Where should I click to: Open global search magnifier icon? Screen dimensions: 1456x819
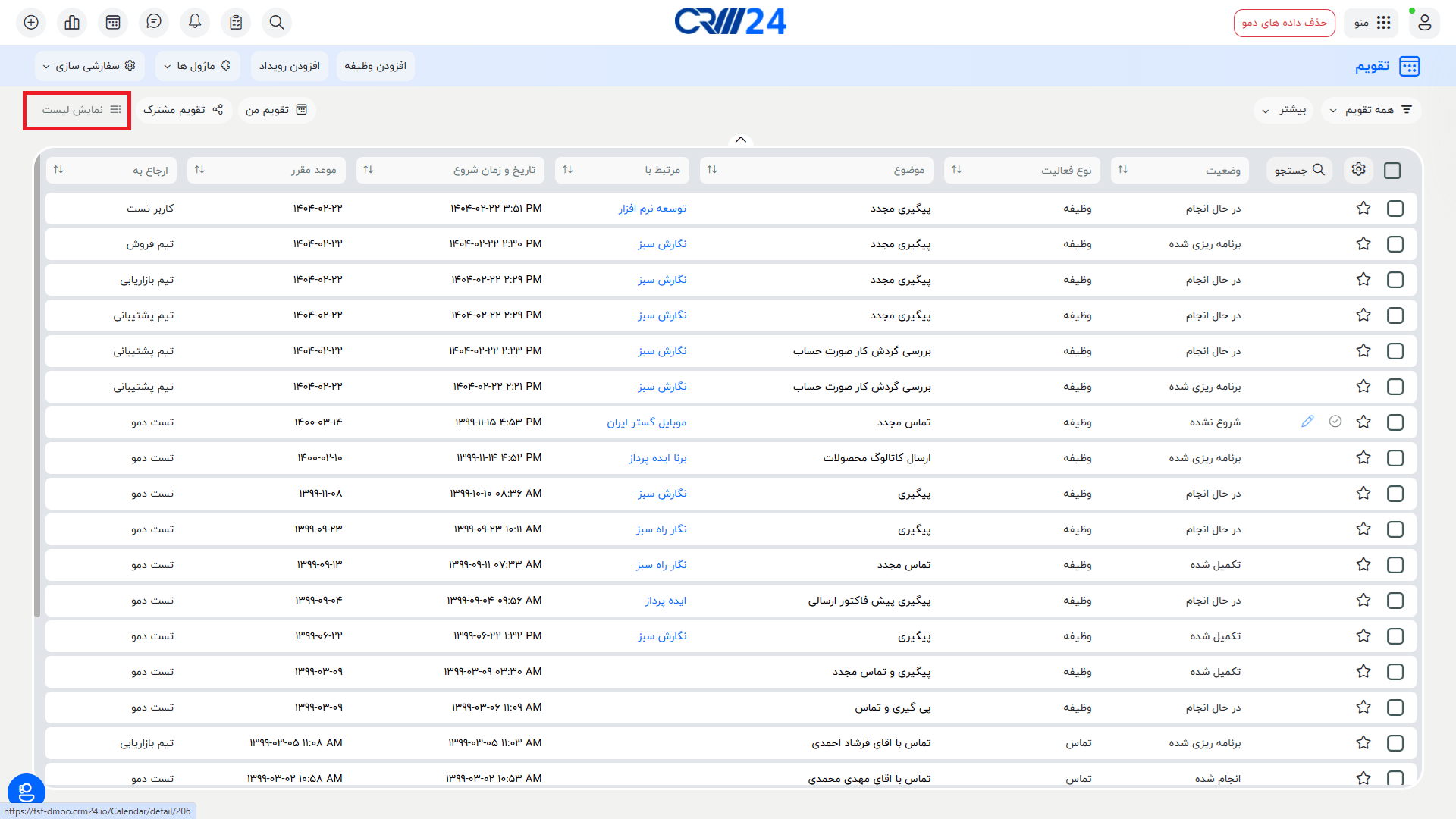click(276, 22)
